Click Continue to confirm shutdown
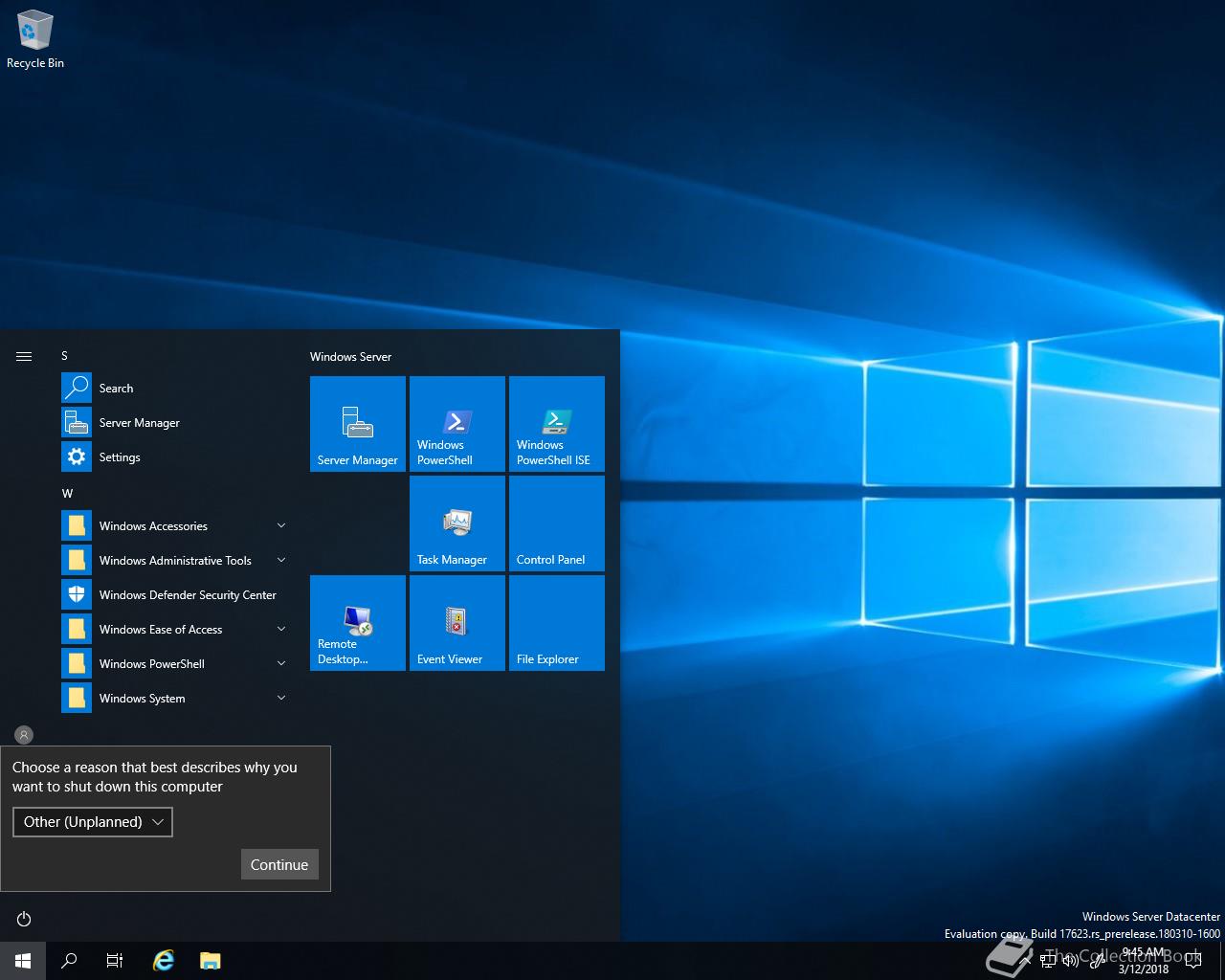The image size is (1225, 980). (x=279, y=864)
